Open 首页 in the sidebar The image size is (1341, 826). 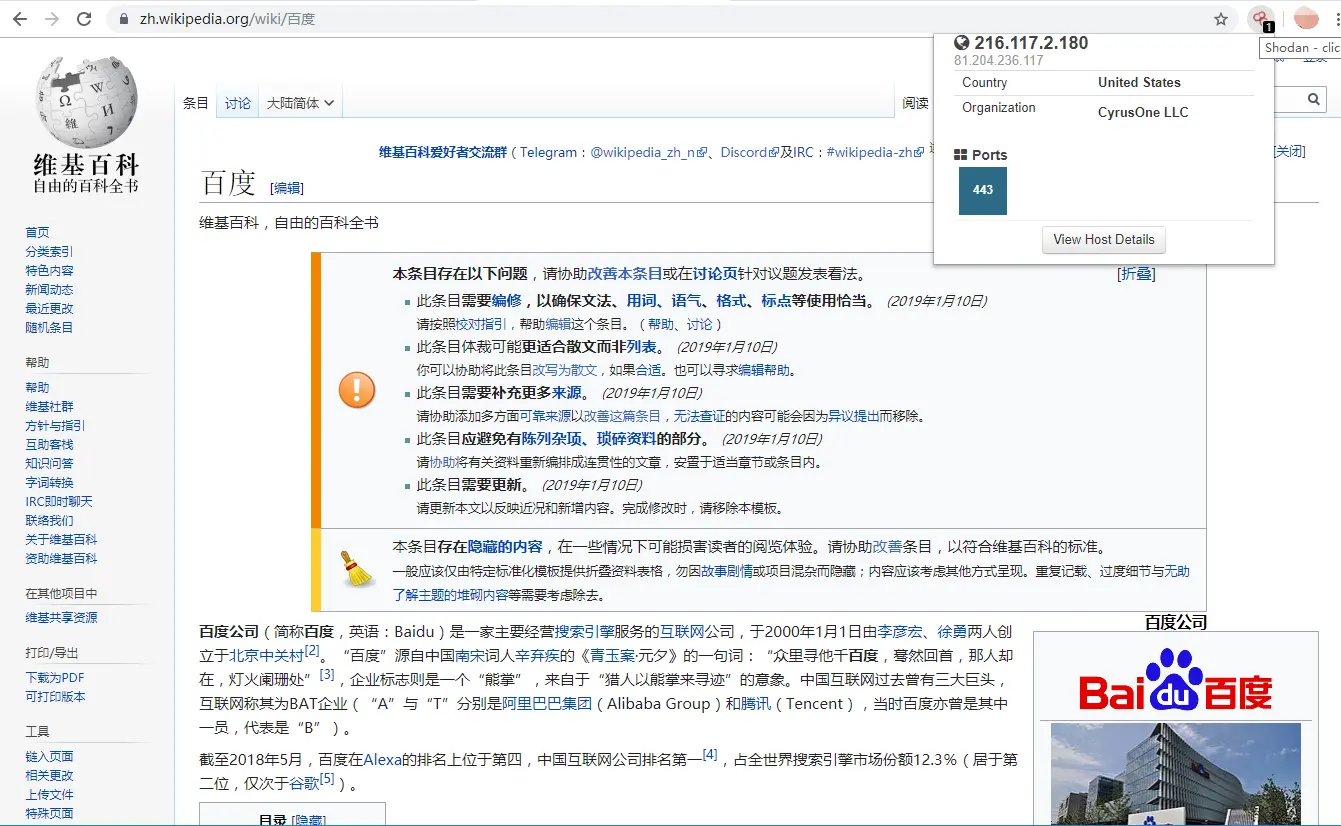coord(37,232)
